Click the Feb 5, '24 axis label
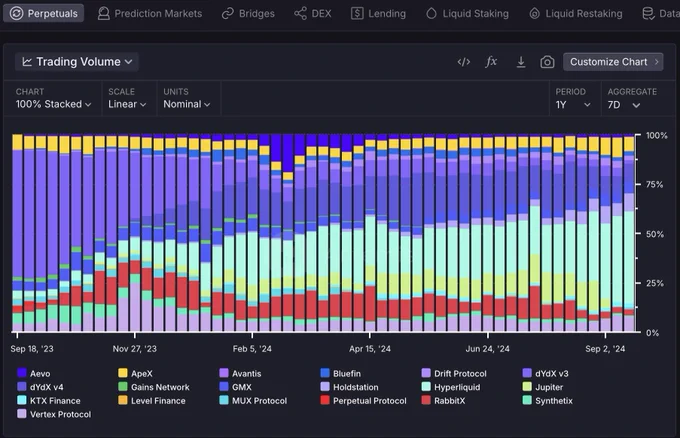This screenshot has width=680, height=438. pos(252,349)
